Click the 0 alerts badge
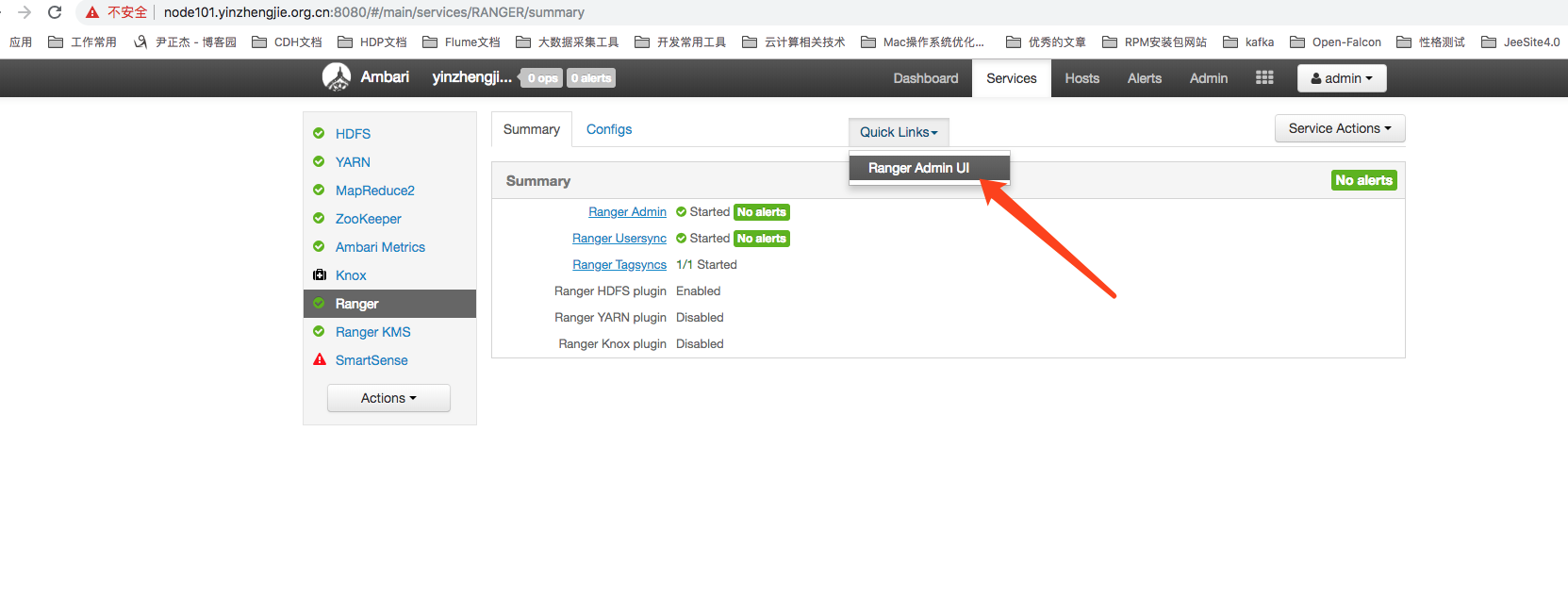Image resolution: width=1568 pixels, height=598 pixels. pyautogui.click(x=591, y=78)
